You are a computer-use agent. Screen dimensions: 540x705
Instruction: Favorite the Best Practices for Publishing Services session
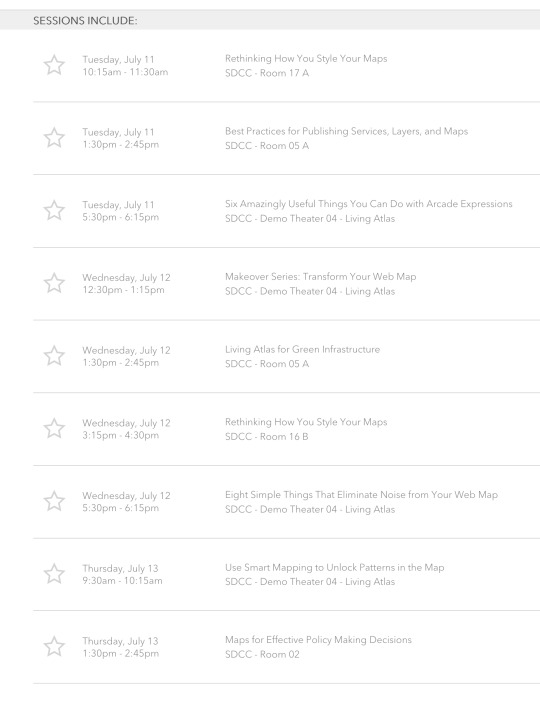(x=54, y=138)
